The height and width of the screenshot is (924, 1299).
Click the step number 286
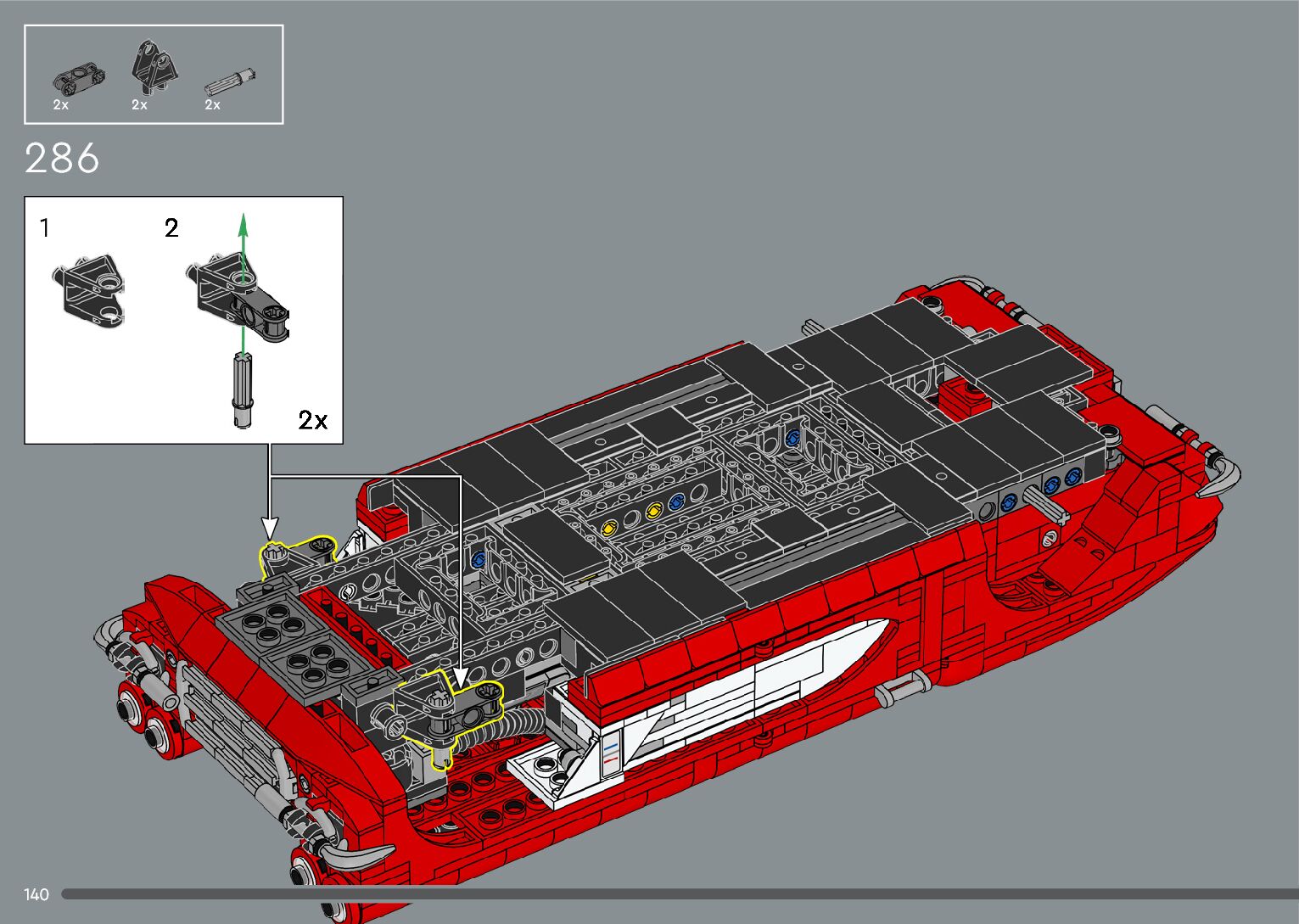point(62,159)
